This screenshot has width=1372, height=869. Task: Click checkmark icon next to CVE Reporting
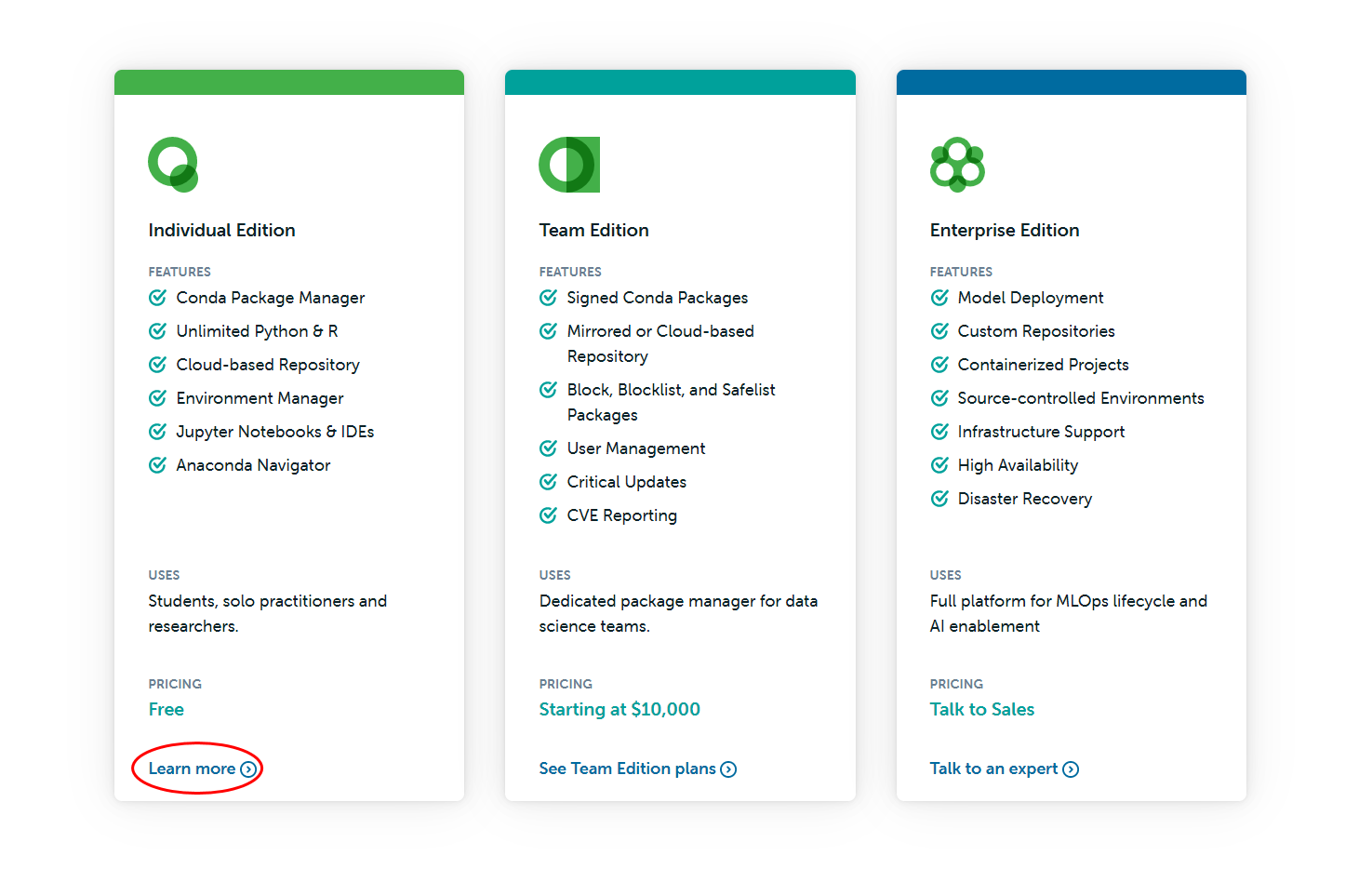click(x=549, y=515)
